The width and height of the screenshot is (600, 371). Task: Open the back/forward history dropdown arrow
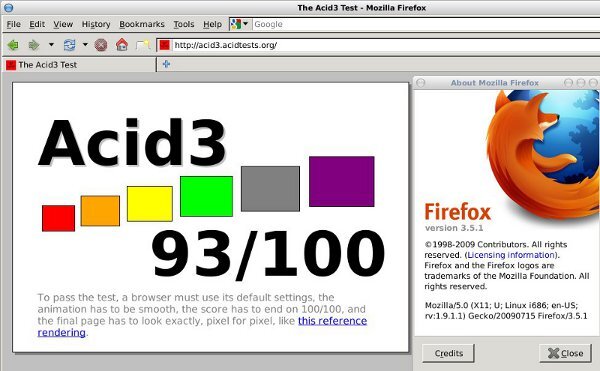click(x=51, y=45)
